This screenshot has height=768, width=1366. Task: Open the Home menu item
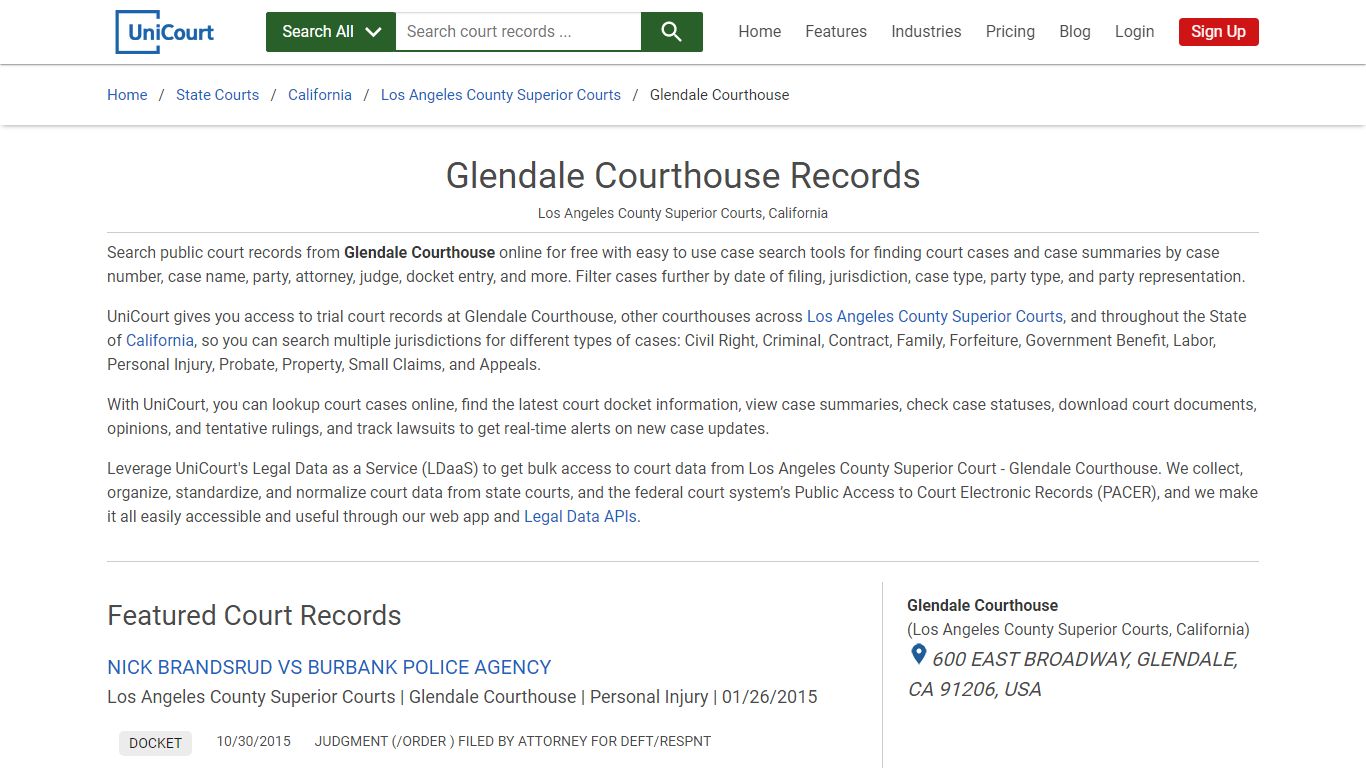point(760,32)
